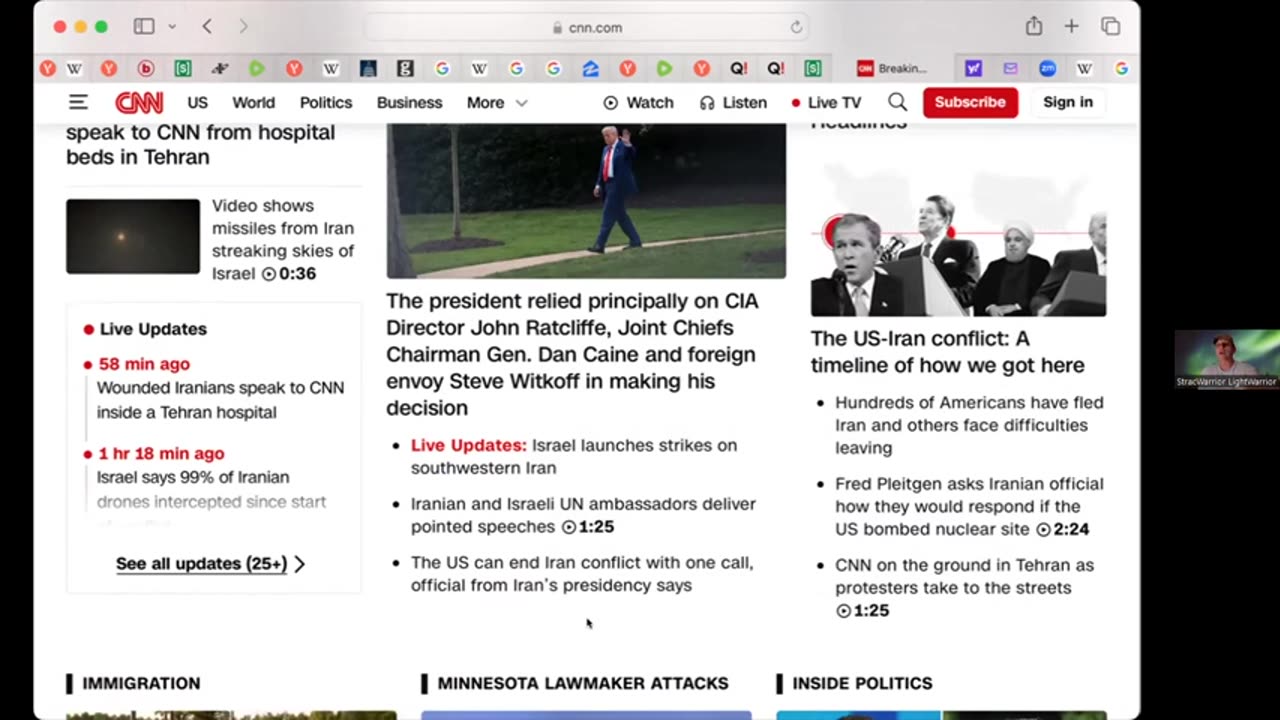The image size is (1280, 720).
Task: Click the cnn.com address bar
Action: point(587,27)
